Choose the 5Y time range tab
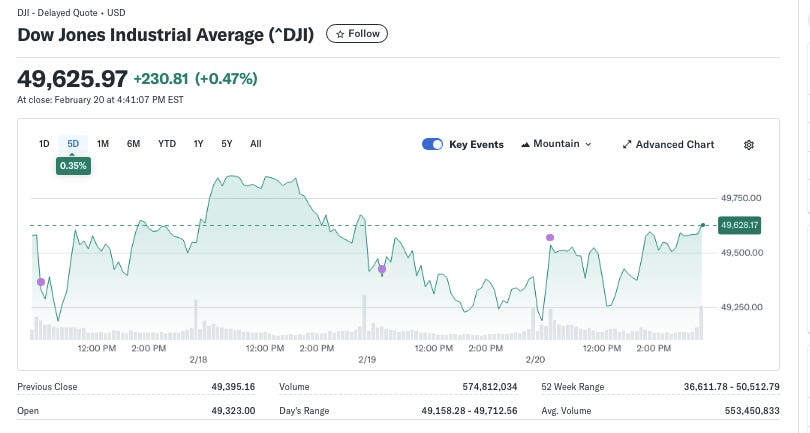This screenshot has height=433, width=810. tap(227, 144)
